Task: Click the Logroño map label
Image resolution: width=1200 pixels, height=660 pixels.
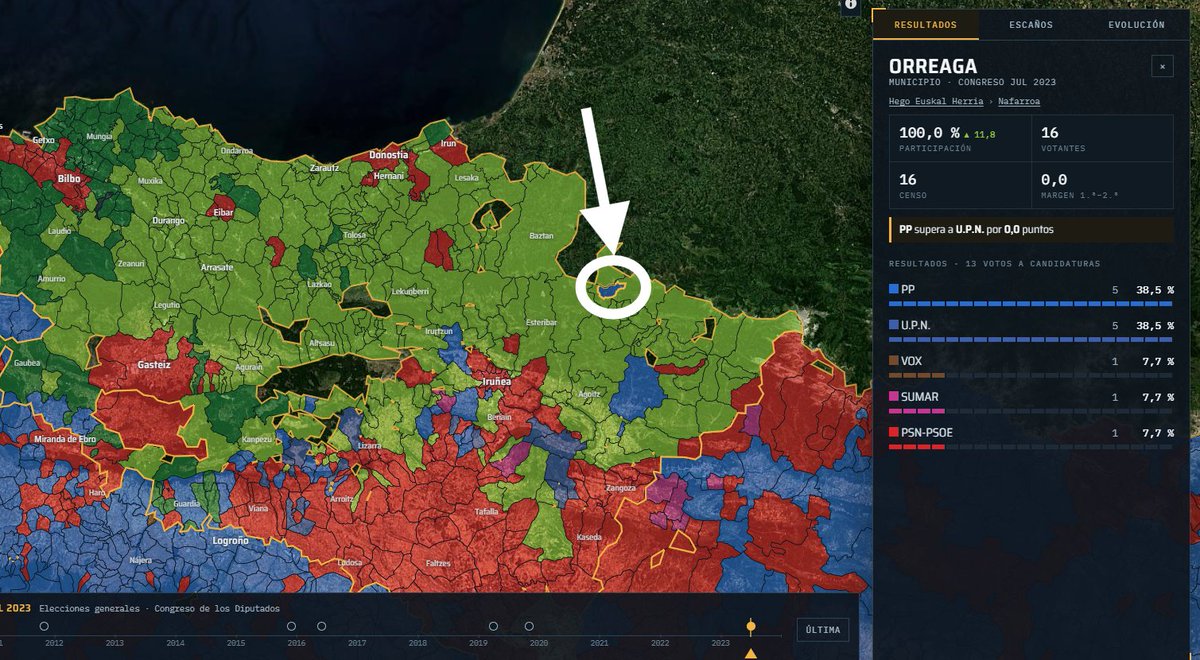Action: [228, 540]
